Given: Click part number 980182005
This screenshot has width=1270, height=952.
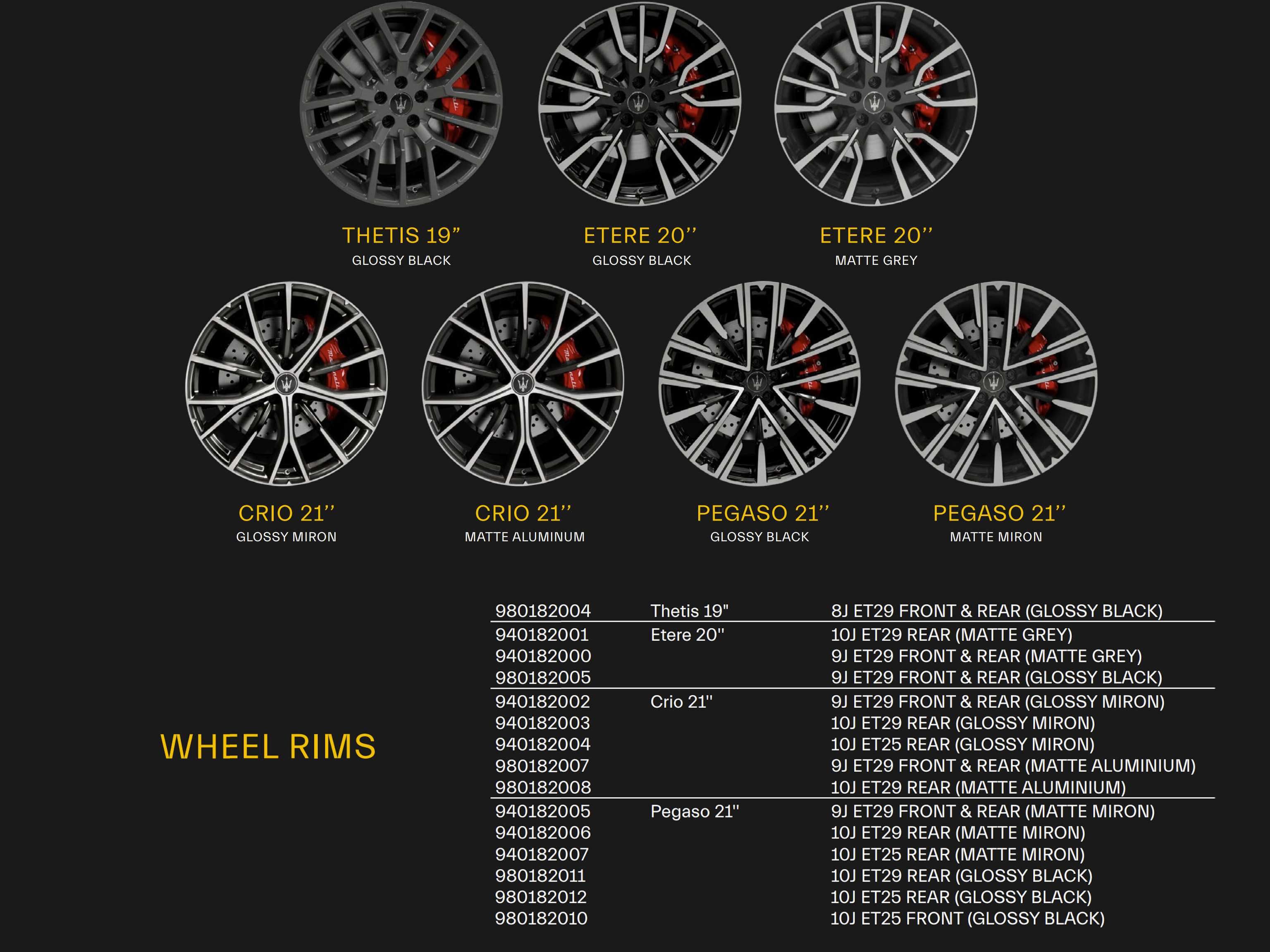Looking at the screenshot, I should pos(543,677).
